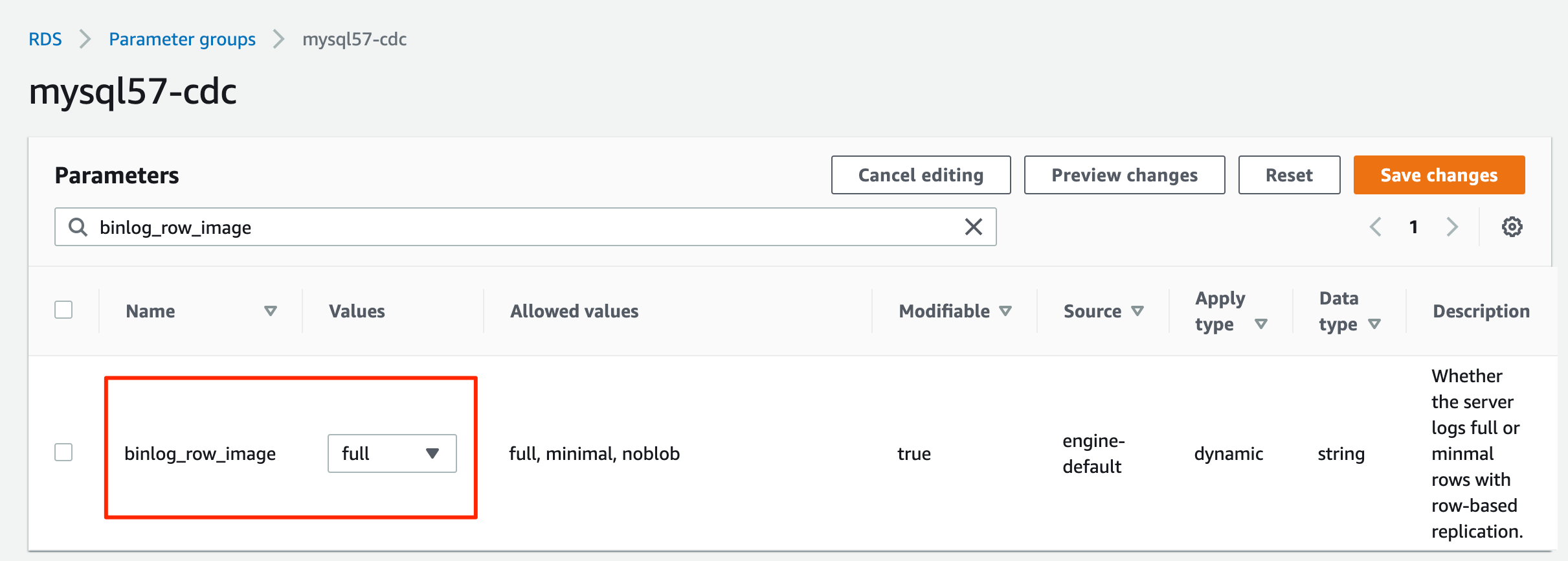Reset the parameter values
1568x561 pixels.
pos(1289,175)
